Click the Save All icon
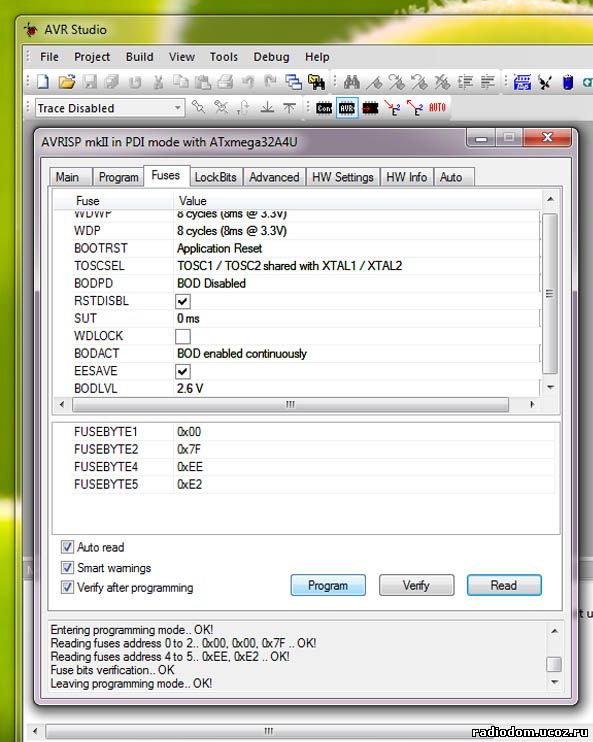Screen dimensions: 593x742 112,82
